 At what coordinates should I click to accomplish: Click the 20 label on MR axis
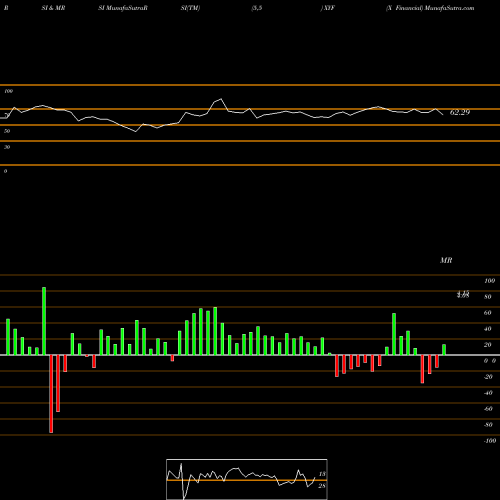point(488,345)
